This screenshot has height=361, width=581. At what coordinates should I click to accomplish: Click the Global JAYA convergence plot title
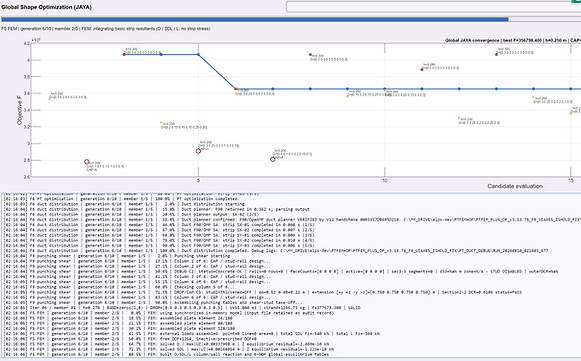513,40
